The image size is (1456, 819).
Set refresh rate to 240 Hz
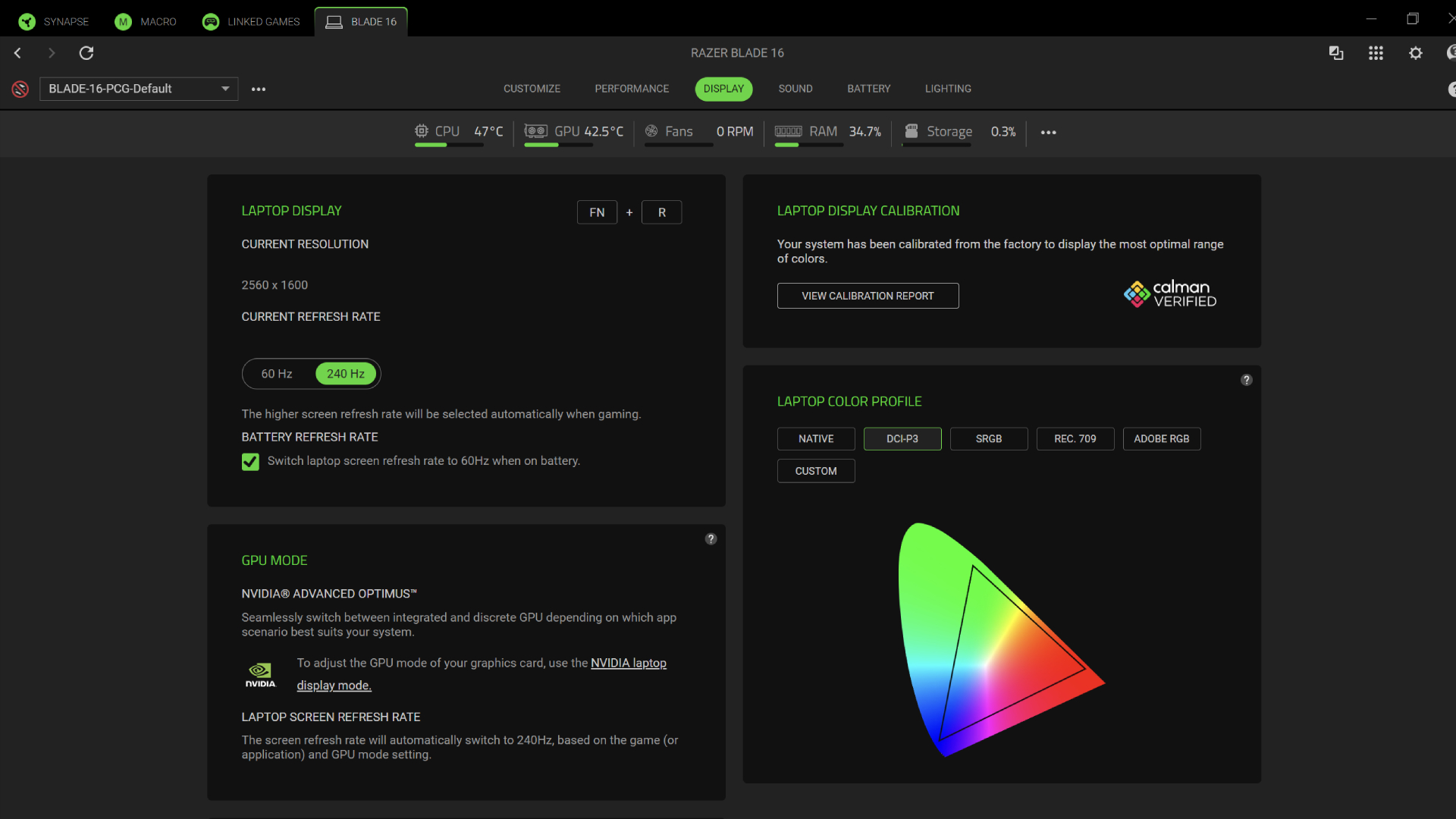coord(346,374)
